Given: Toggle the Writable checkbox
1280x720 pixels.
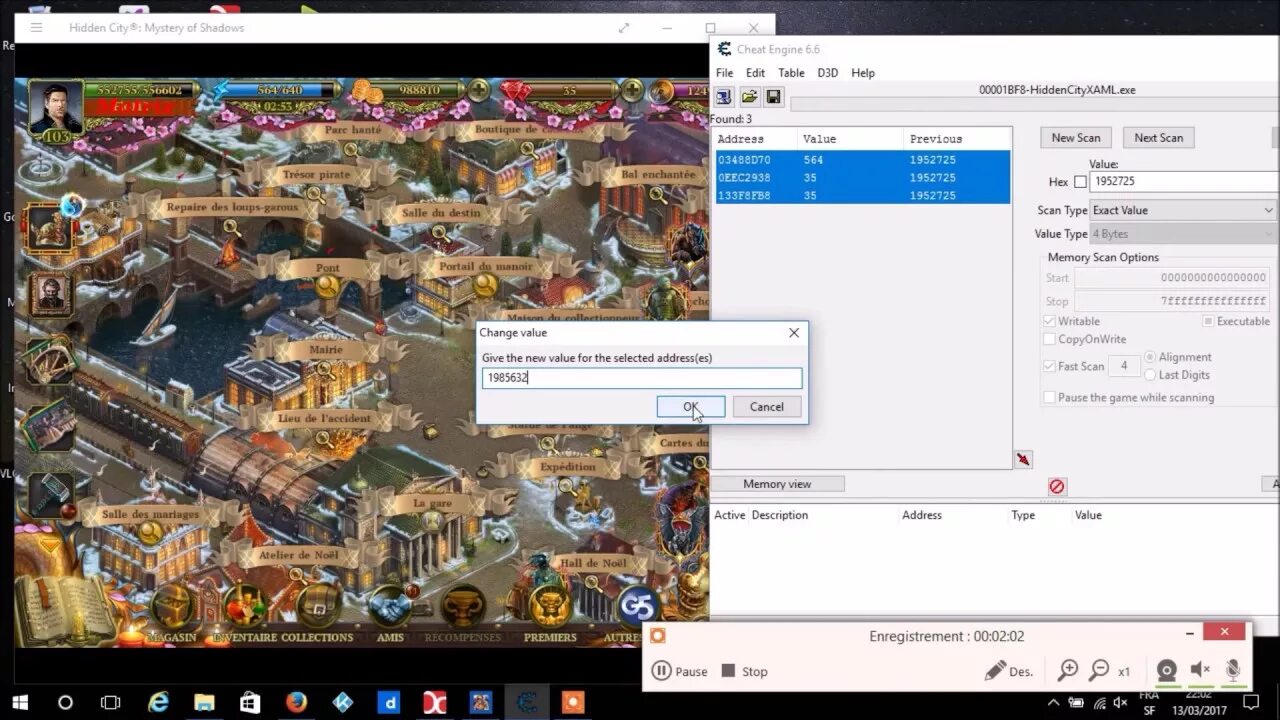Looking at the screenshot, I should 1049,321.
